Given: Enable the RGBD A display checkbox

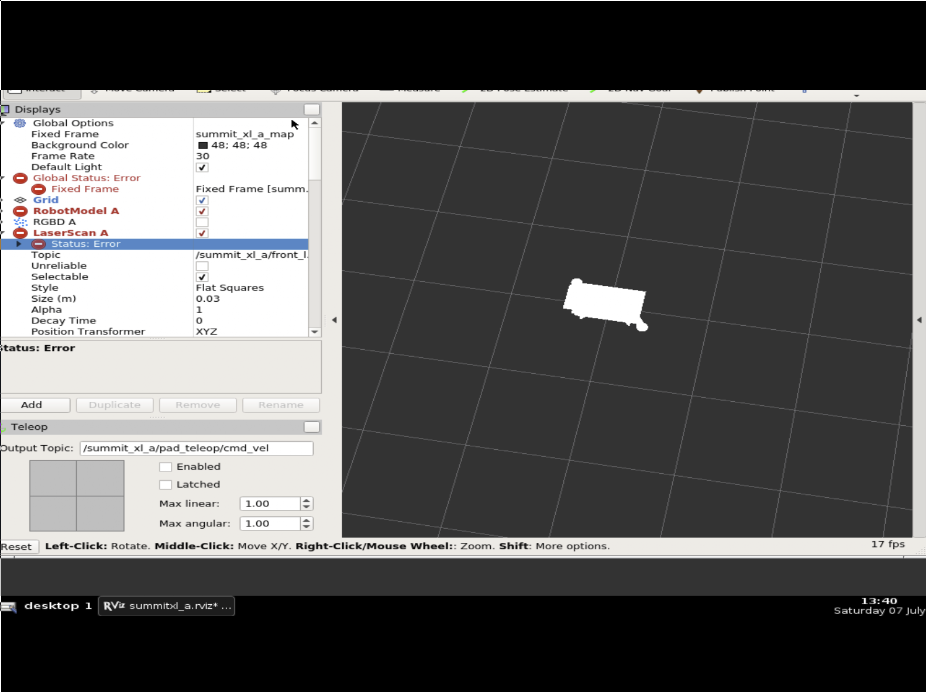Looking at the screenshot, I should [x=202, y=222].
